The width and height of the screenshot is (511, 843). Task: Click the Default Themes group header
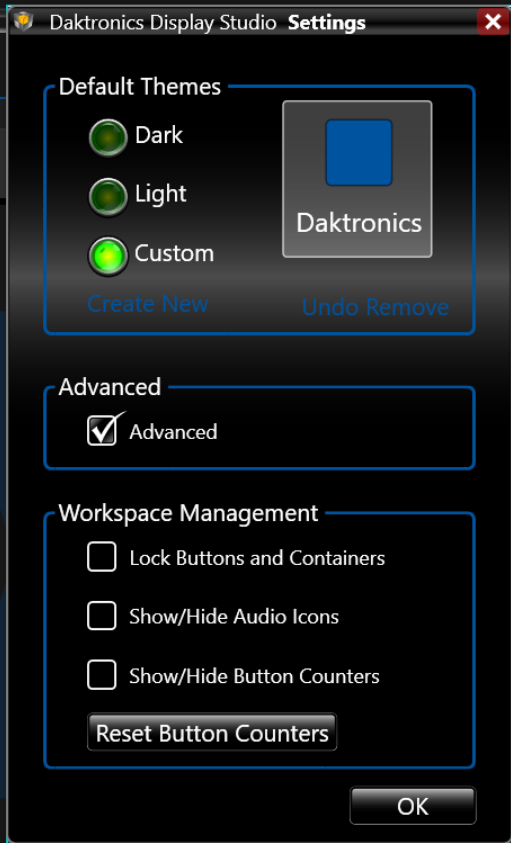point(140,87)
